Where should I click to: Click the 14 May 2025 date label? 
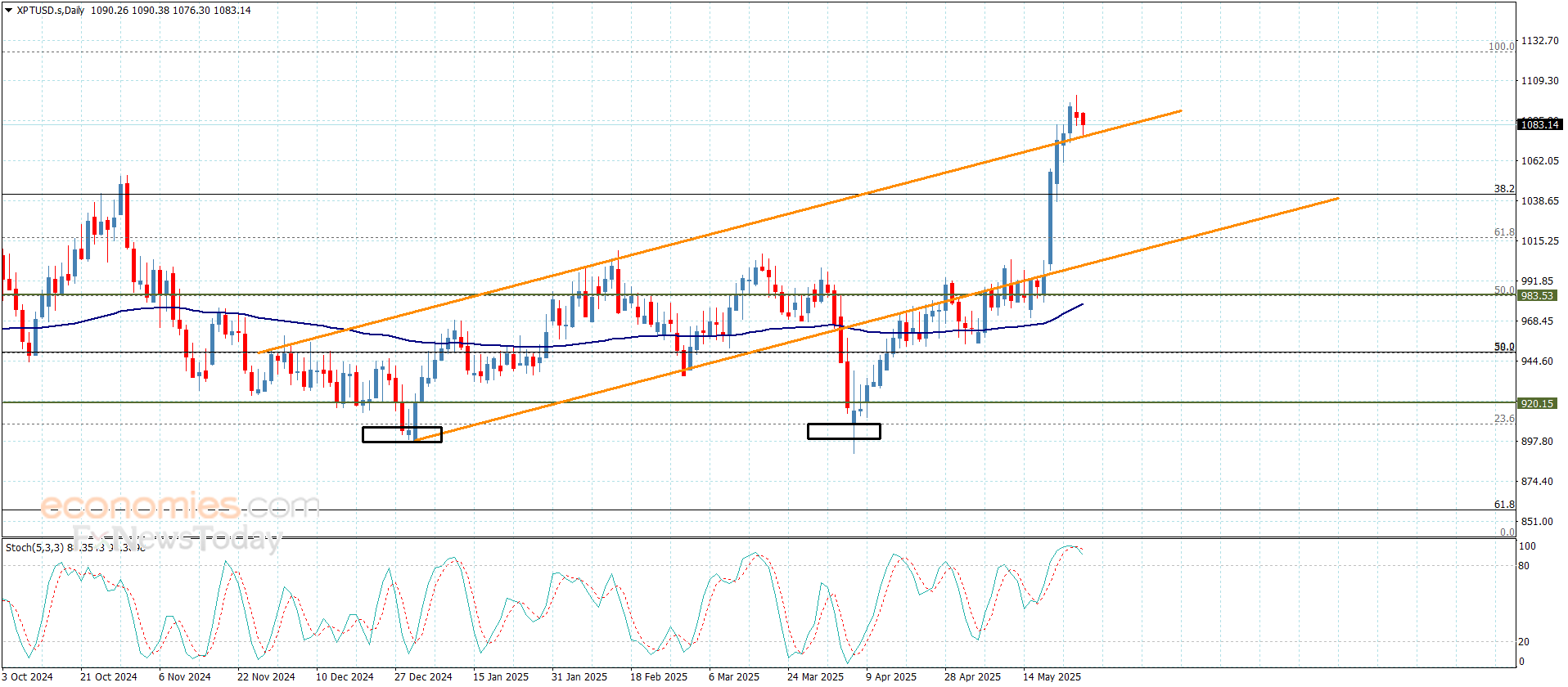[x=1052, y=676]
